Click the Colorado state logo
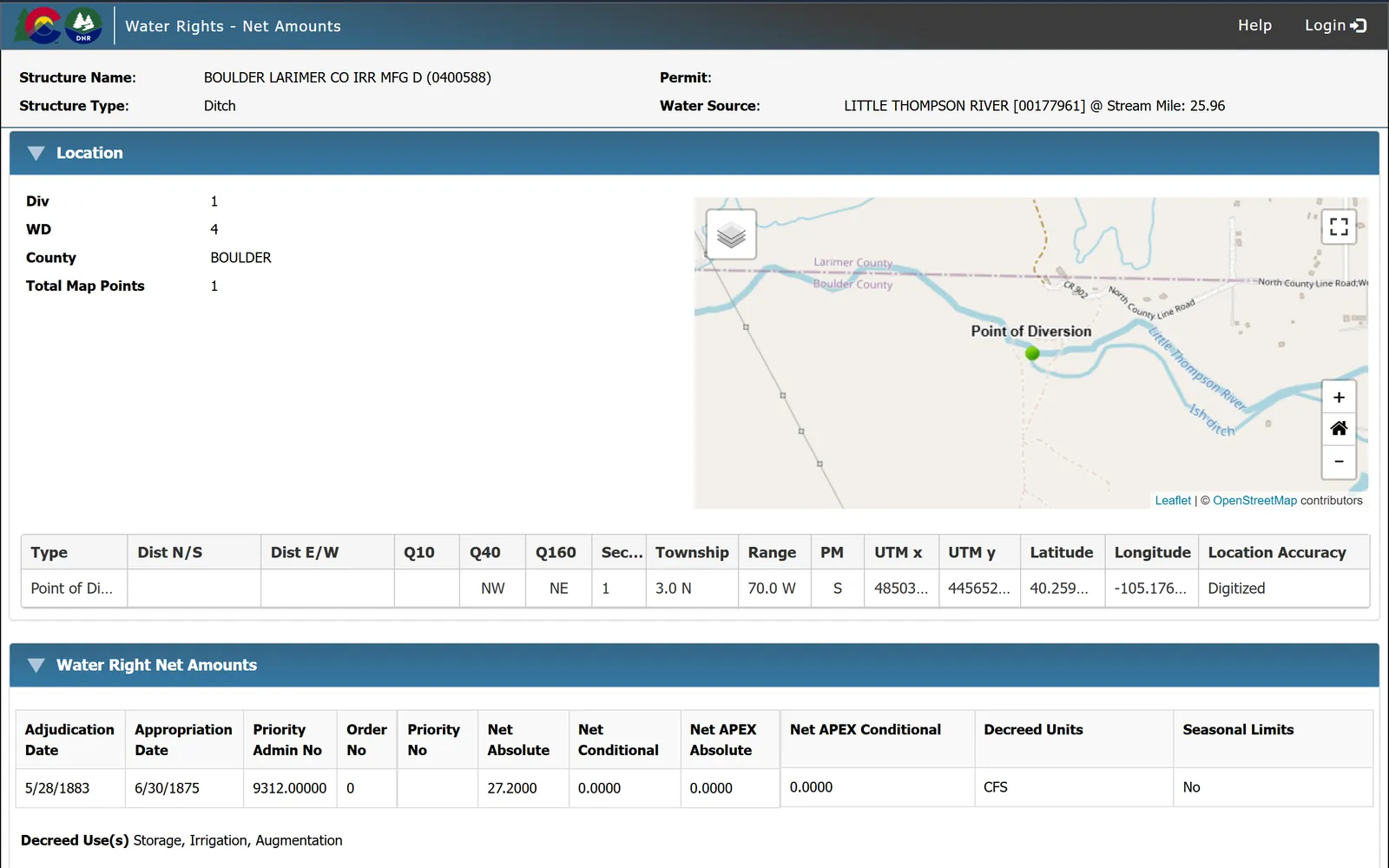This screenshot has width=1389, height=868. pos(39,25)
